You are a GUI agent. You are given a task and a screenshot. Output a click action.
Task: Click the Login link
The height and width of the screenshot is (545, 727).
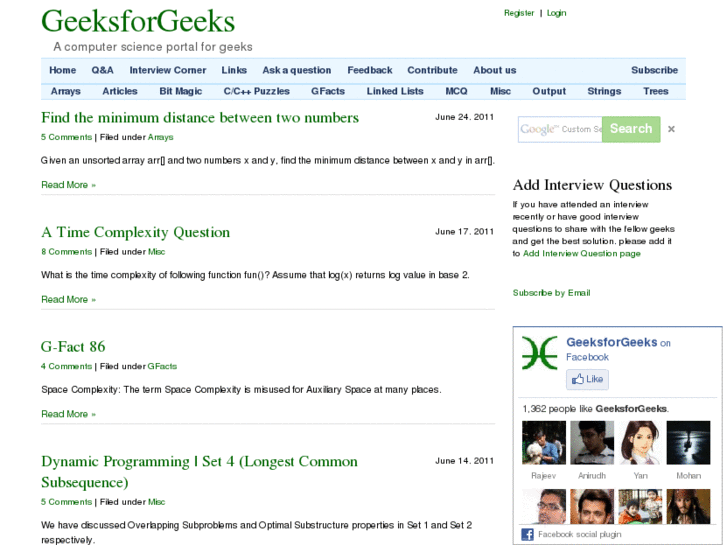tap(556, 13)
